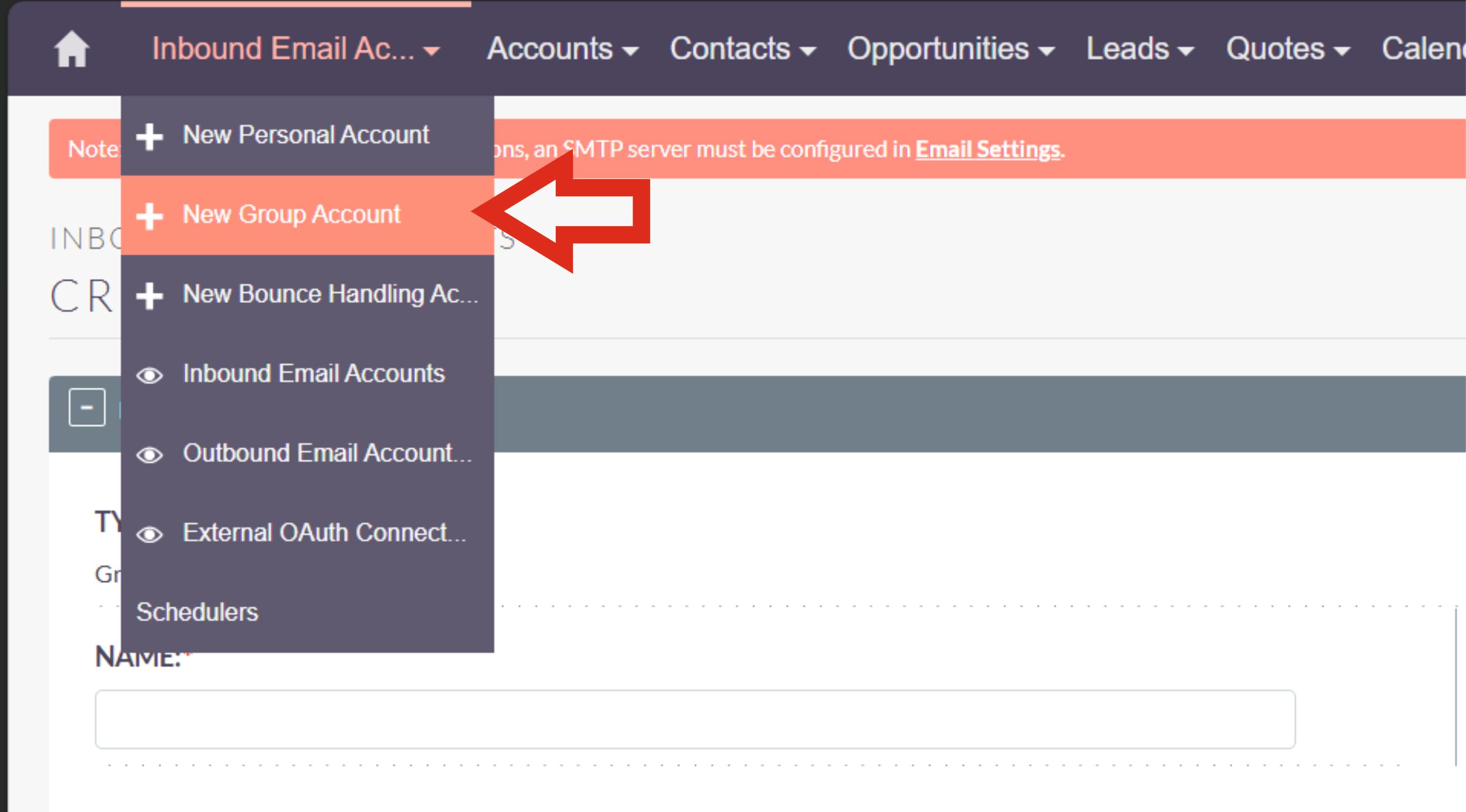Expand the Contacts navigation dropdown
1466x812 pixels.
[x=742, y=49]
